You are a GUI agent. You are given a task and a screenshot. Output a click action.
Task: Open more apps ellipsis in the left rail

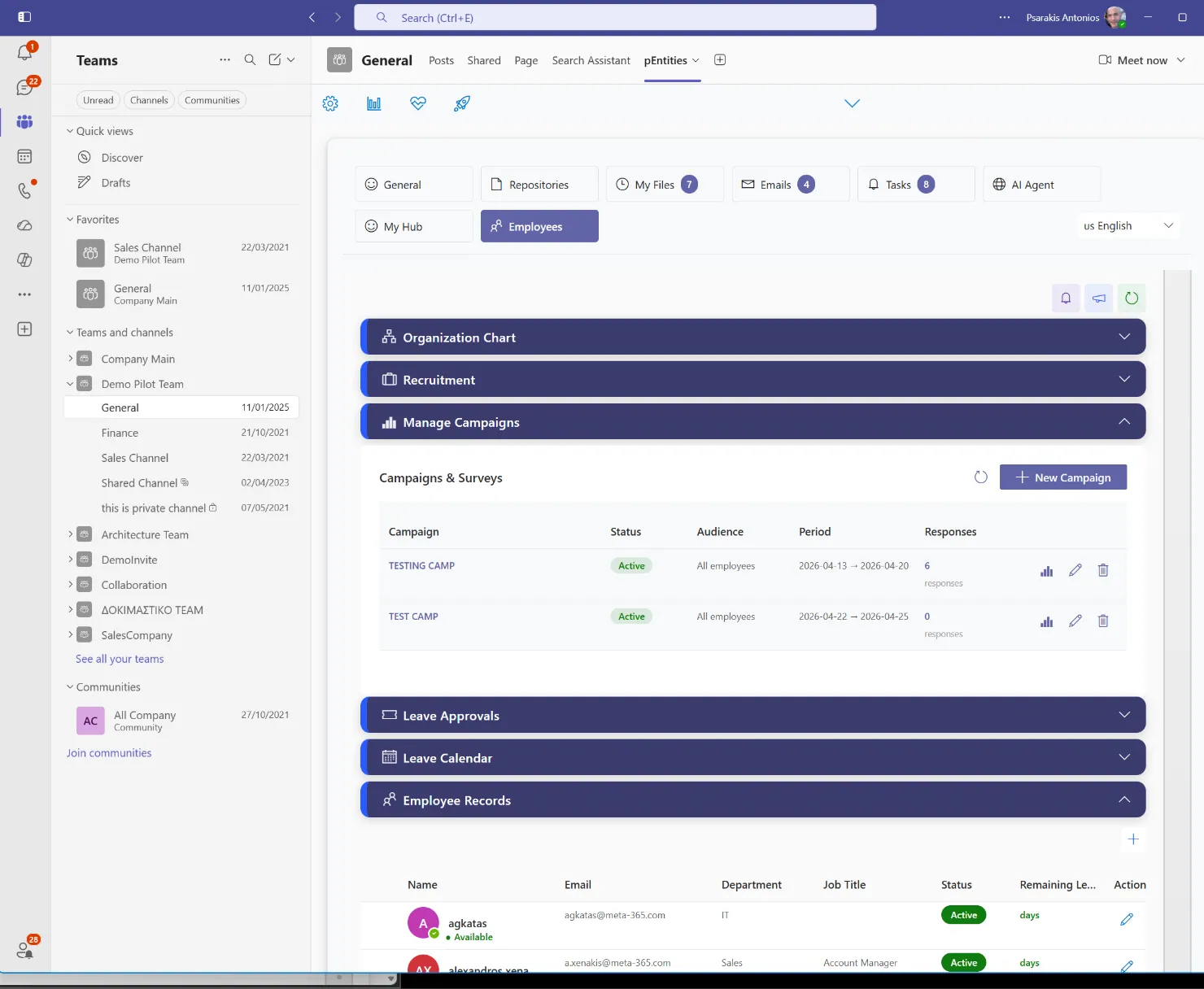pos(24,294)
